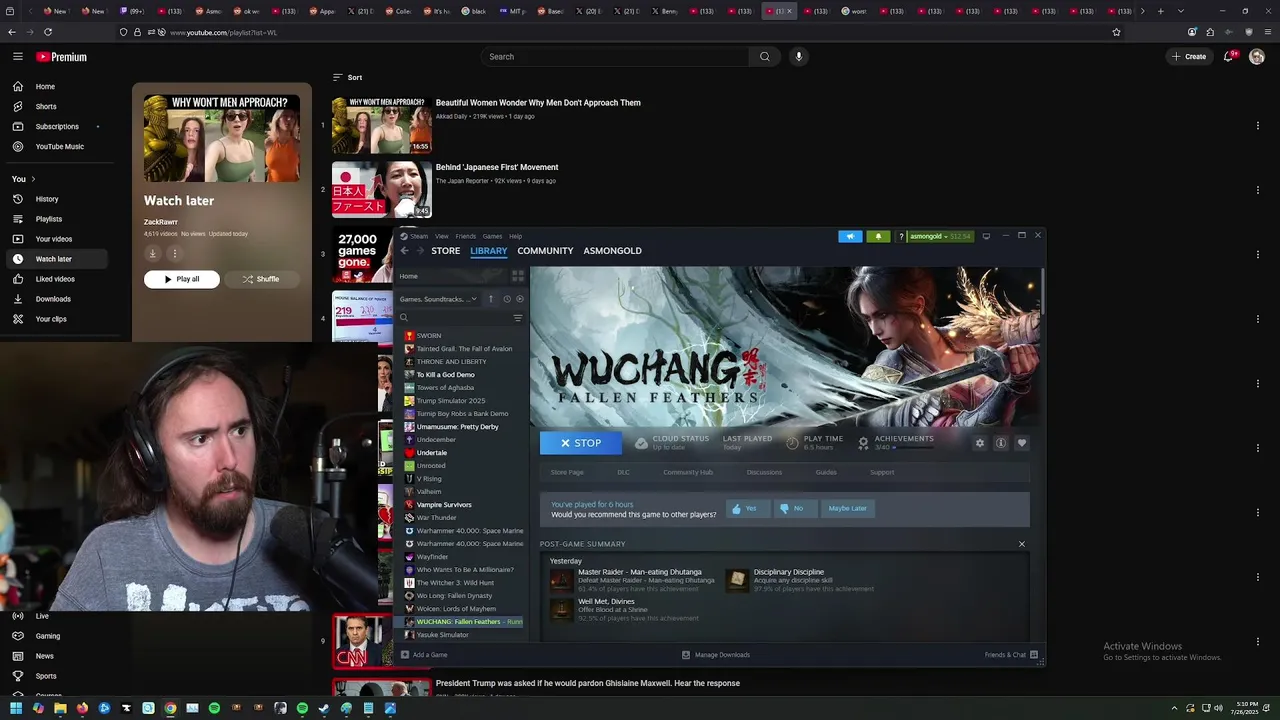Image resolution: width=1280 pixels, height=720 pixels.
Task: Switch to the Steam COMMUNITY tab
Action: pyautogui.click(x=545, y=251)
